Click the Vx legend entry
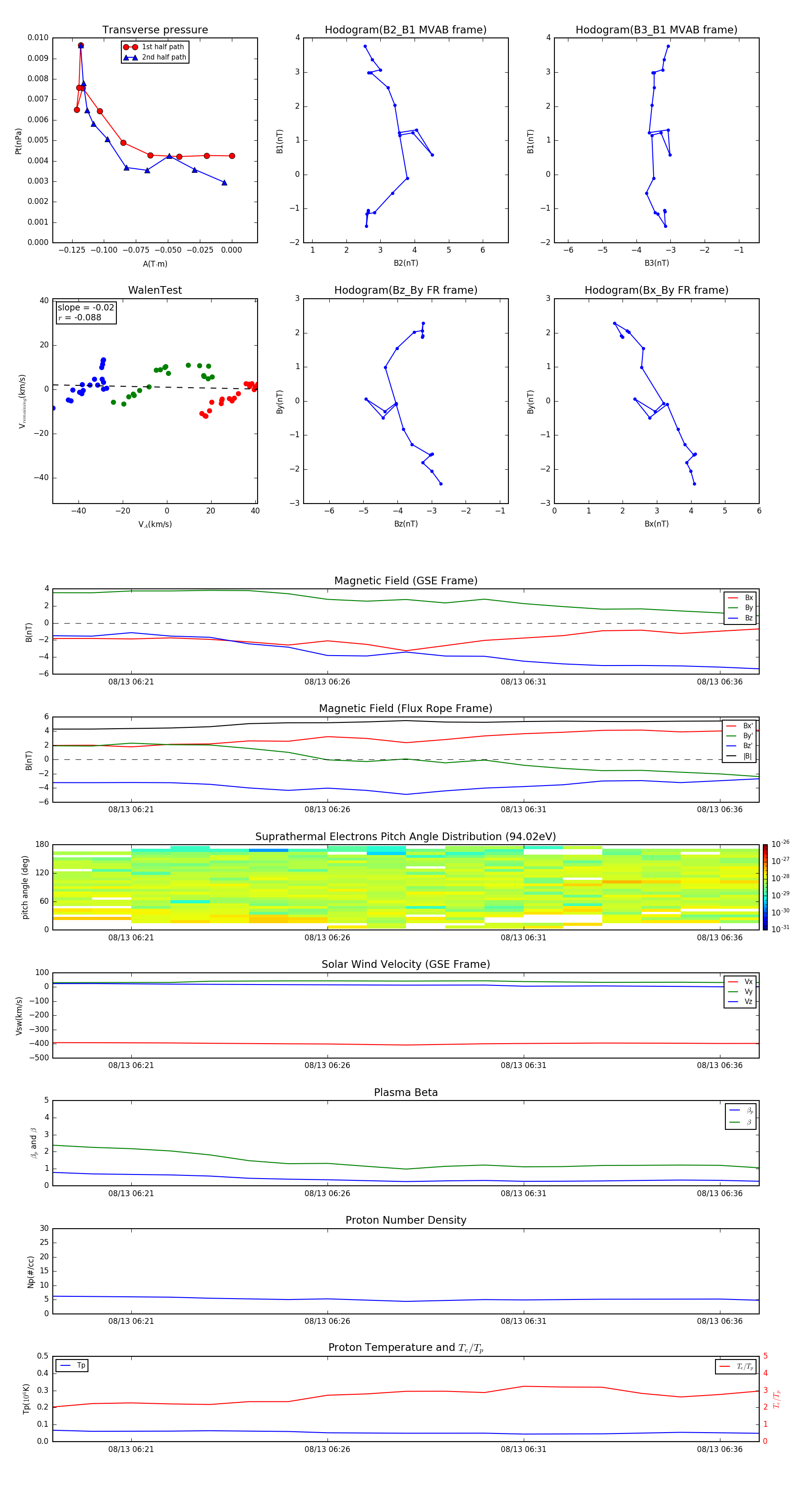Viewport: 812px width, 1489px height. (740, 981)
